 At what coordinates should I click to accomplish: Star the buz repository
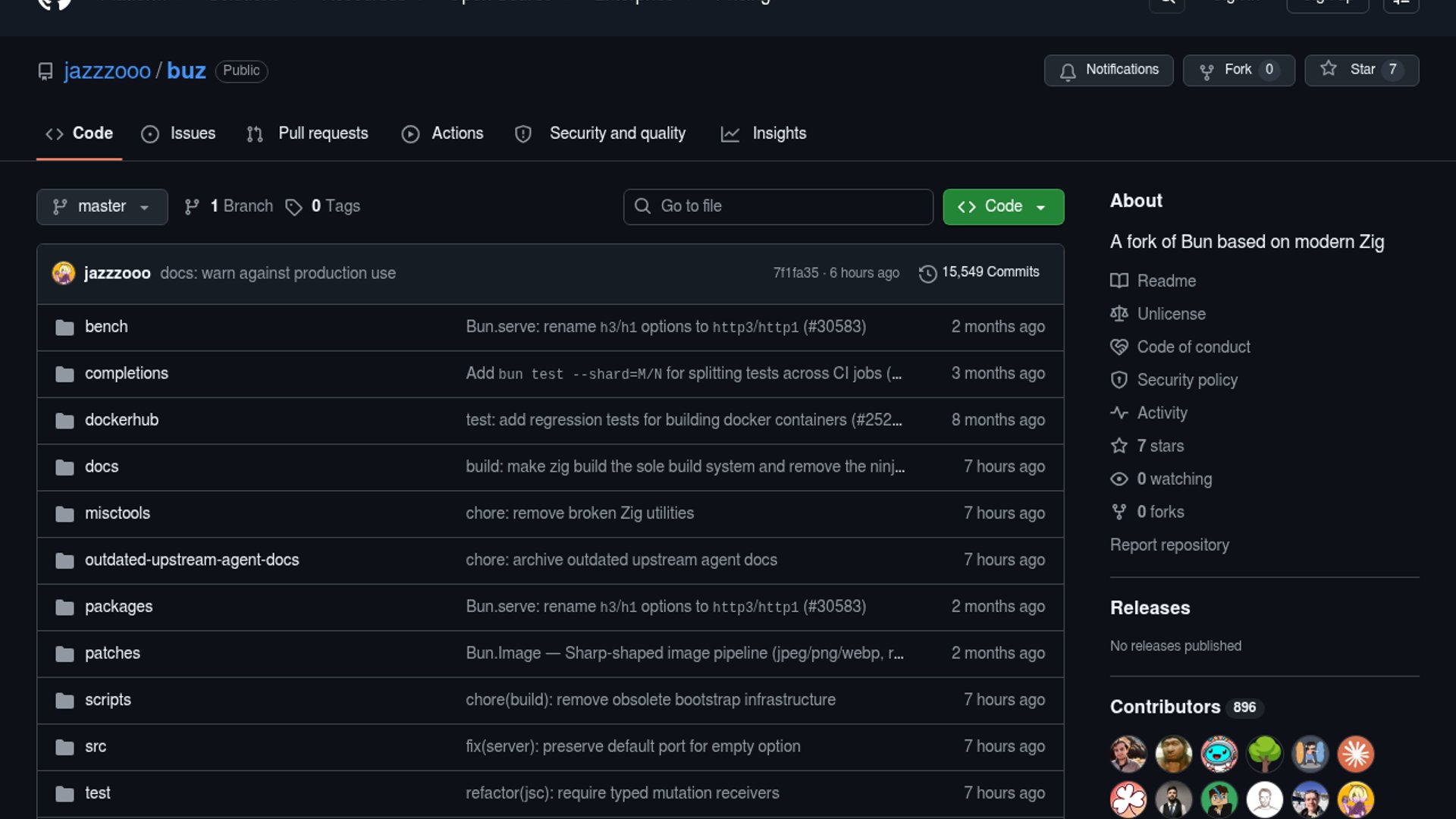pos(1361,71)
